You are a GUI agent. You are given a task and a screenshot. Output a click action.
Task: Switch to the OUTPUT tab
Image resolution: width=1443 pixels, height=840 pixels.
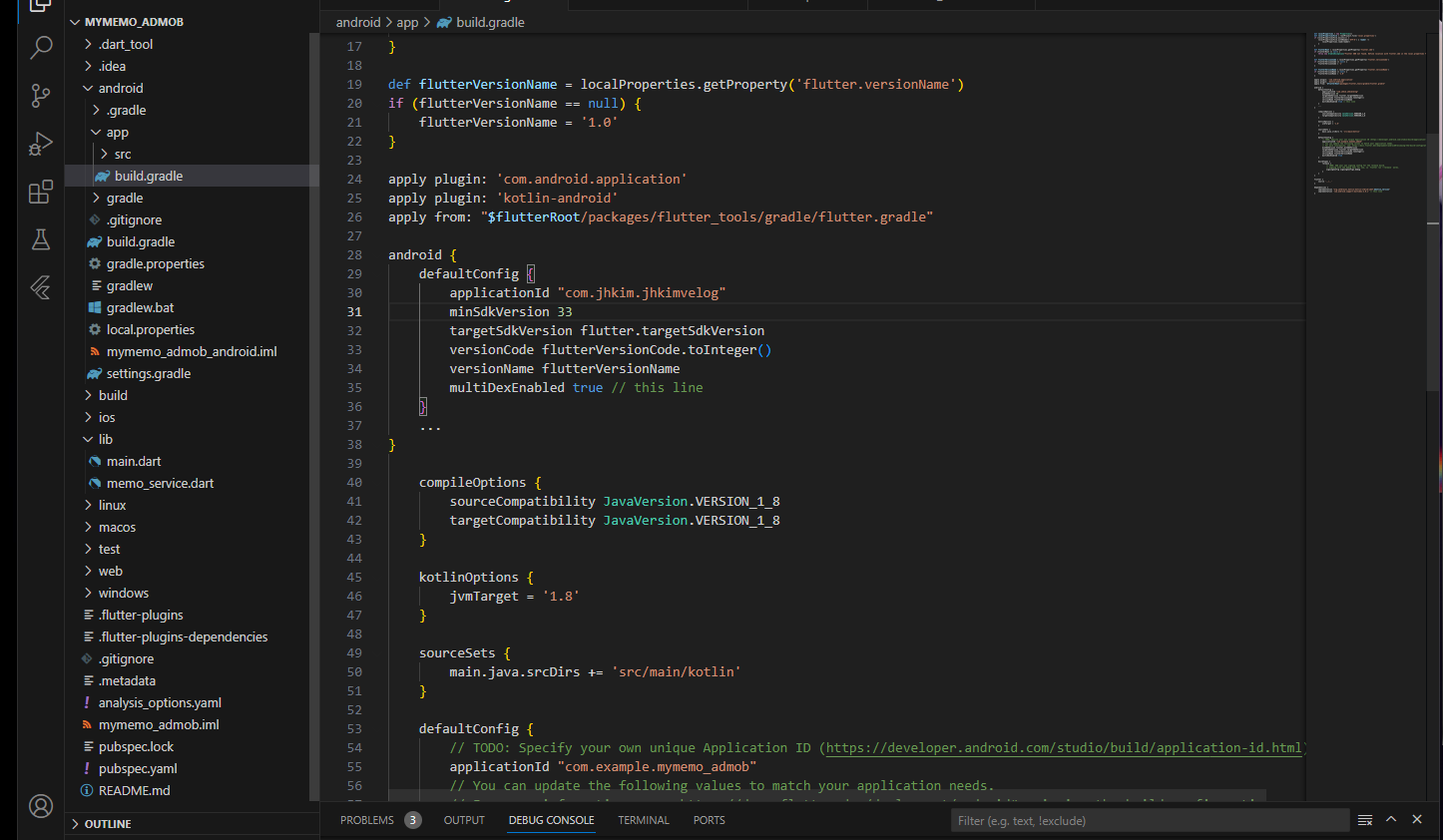coord(464,820)
